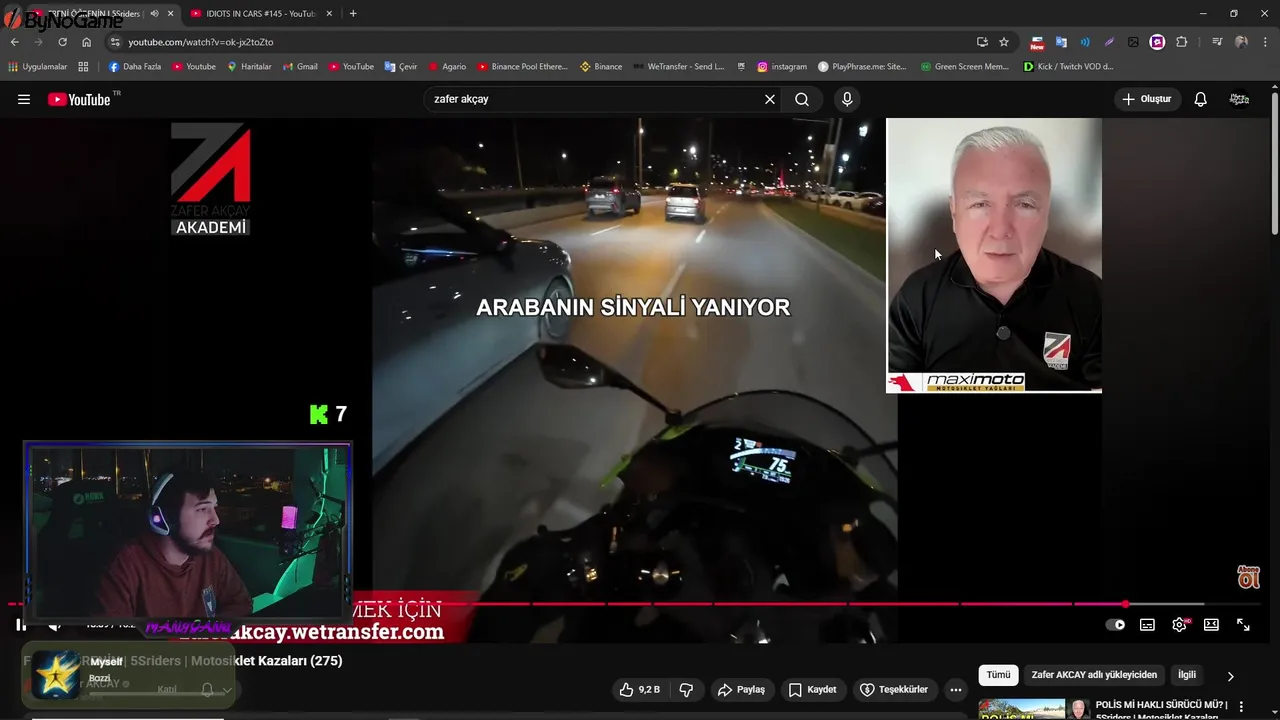Screen dimensions: 1280x720
Task: Mute the first tab via its speaker icon
Action: [154, 14]
